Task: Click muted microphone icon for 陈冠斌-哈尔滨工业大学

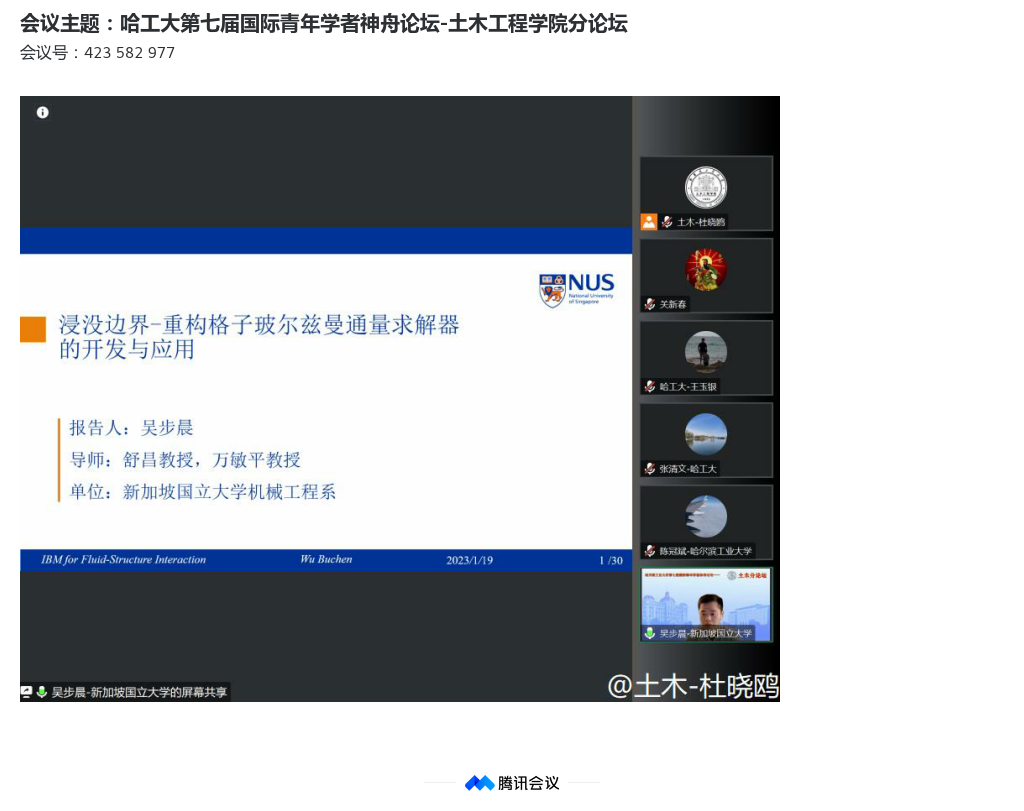Action: click(650, 551)
